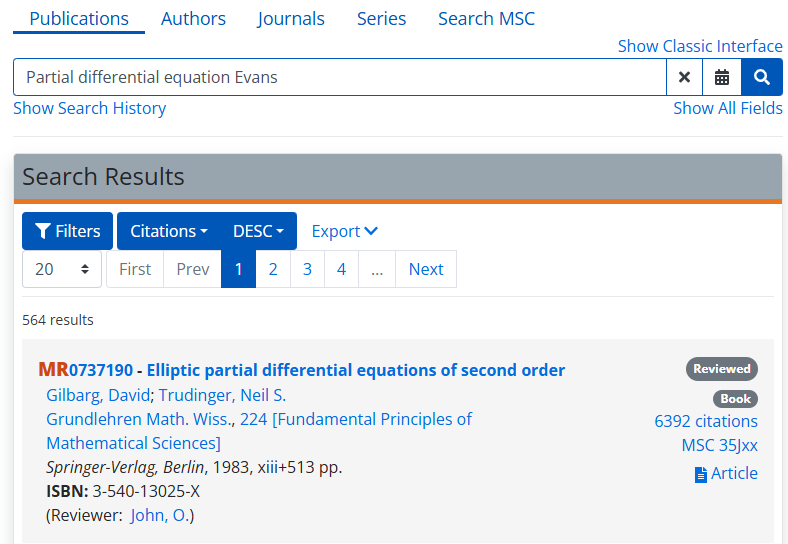
Task: Switch to the Publications tab
Action: 79,19
